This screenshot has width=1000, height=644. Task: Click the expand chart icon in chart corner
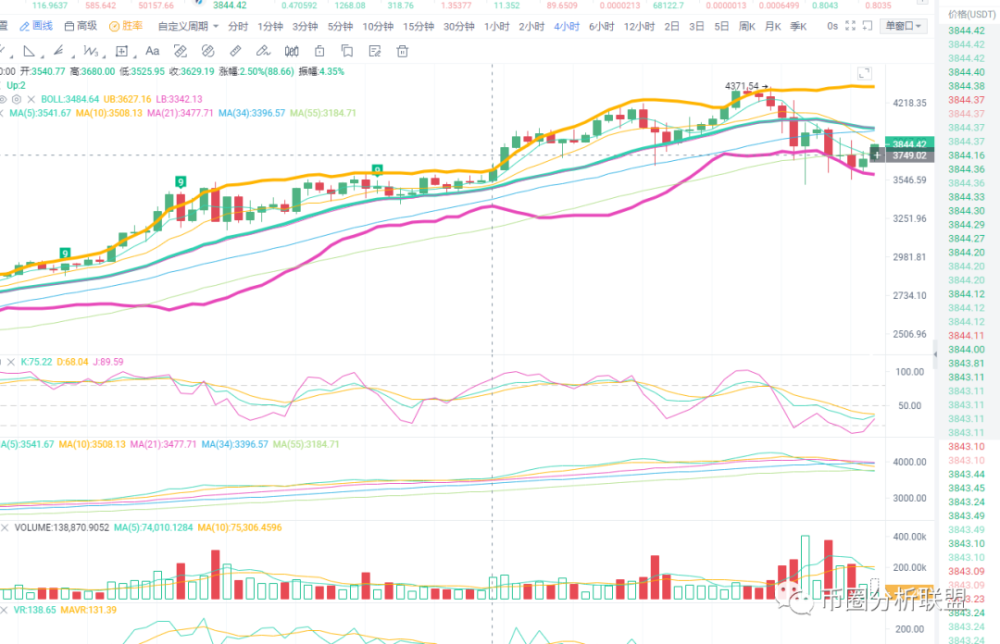click(864, 73)
